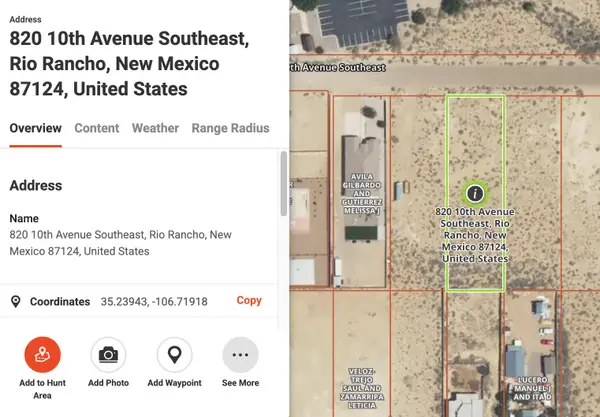Copy the coordinates with the Copy link

click(x=249, y=300)
